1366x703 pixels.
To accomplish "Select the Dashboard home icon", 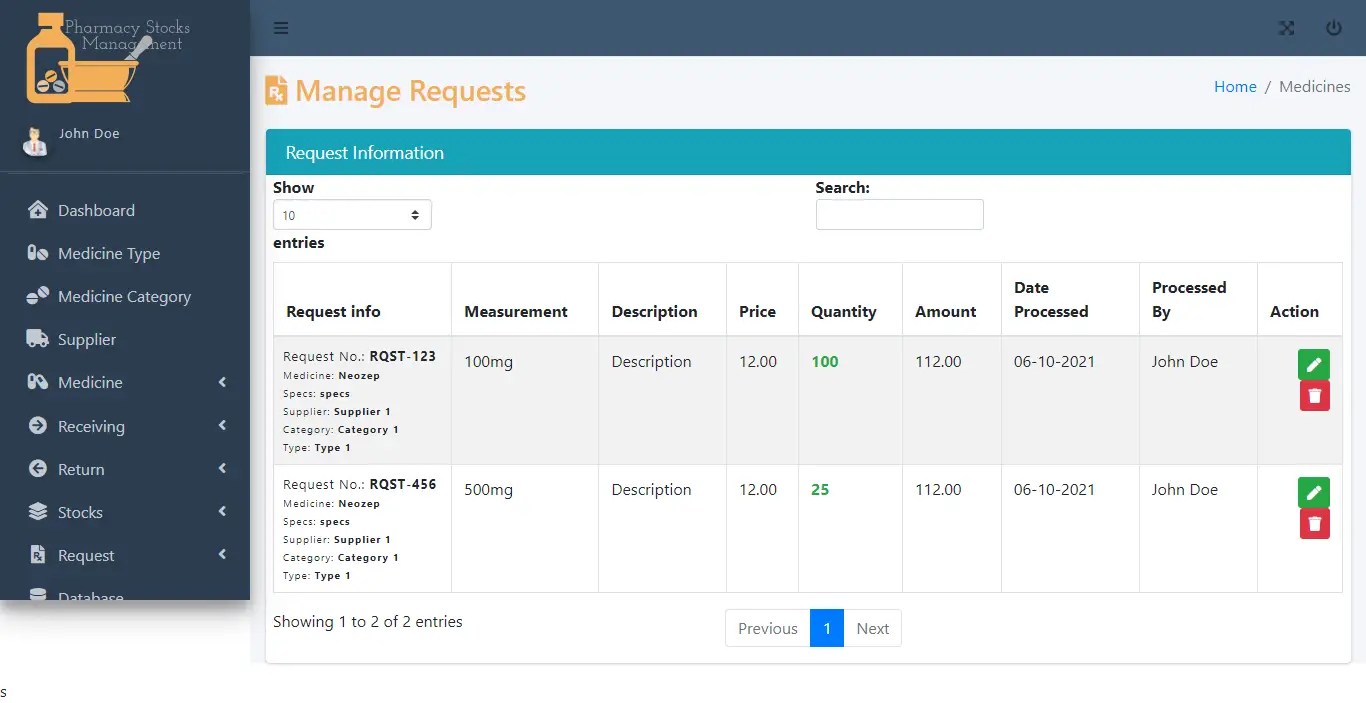I will click(x=38, y=210).
